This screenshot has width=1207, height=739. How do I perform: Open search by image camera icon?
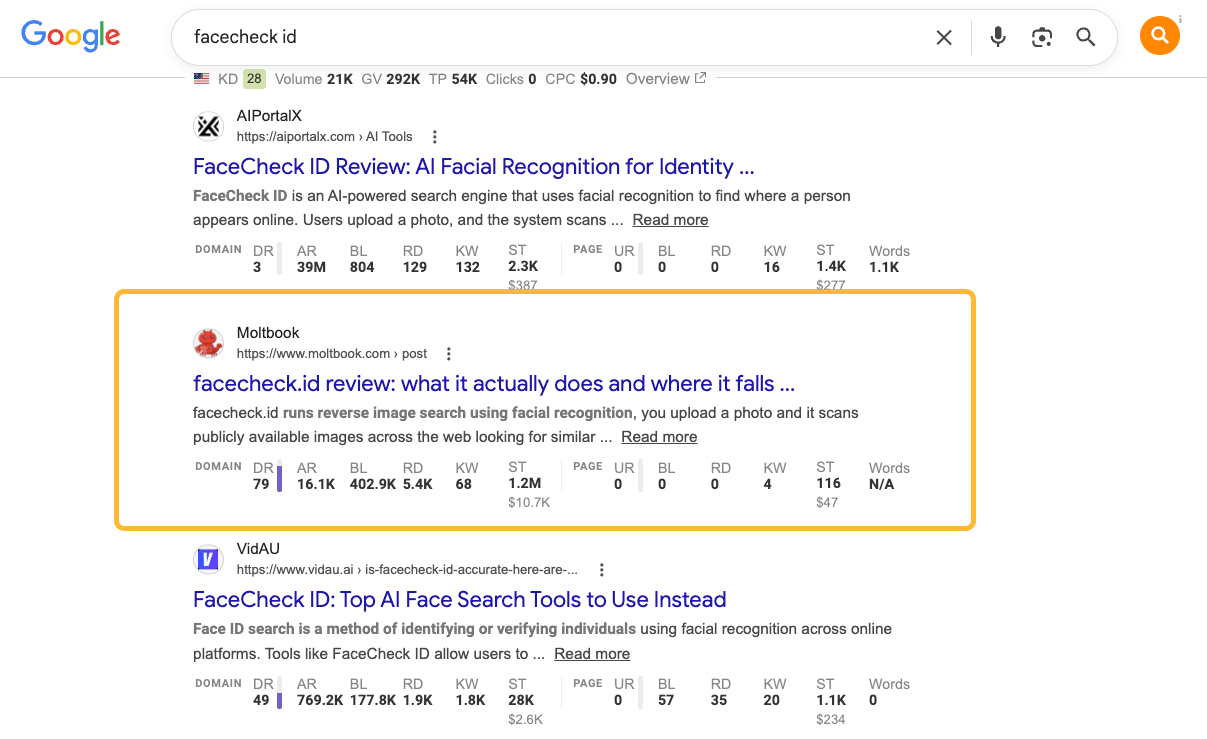tap(1042, 37)
